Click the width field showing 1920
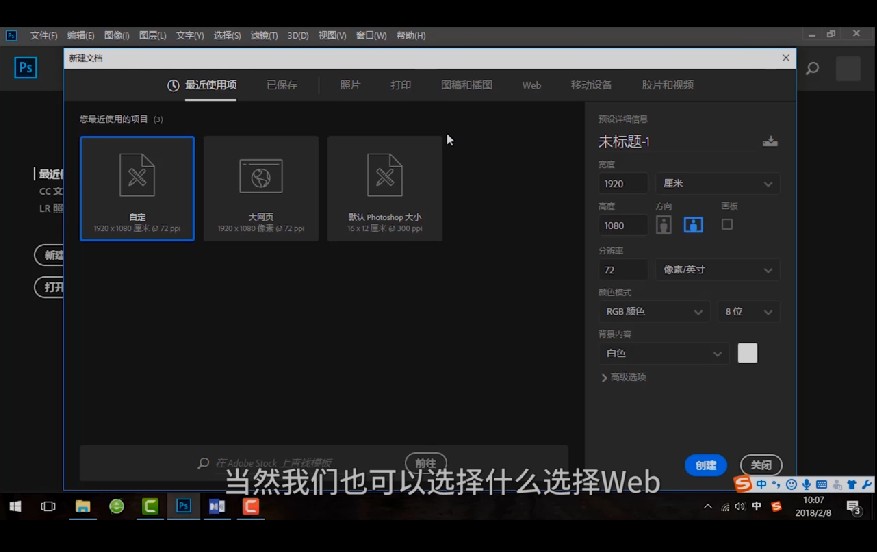The height and width of the screenshot is (552, 877). tap(623, 183)
